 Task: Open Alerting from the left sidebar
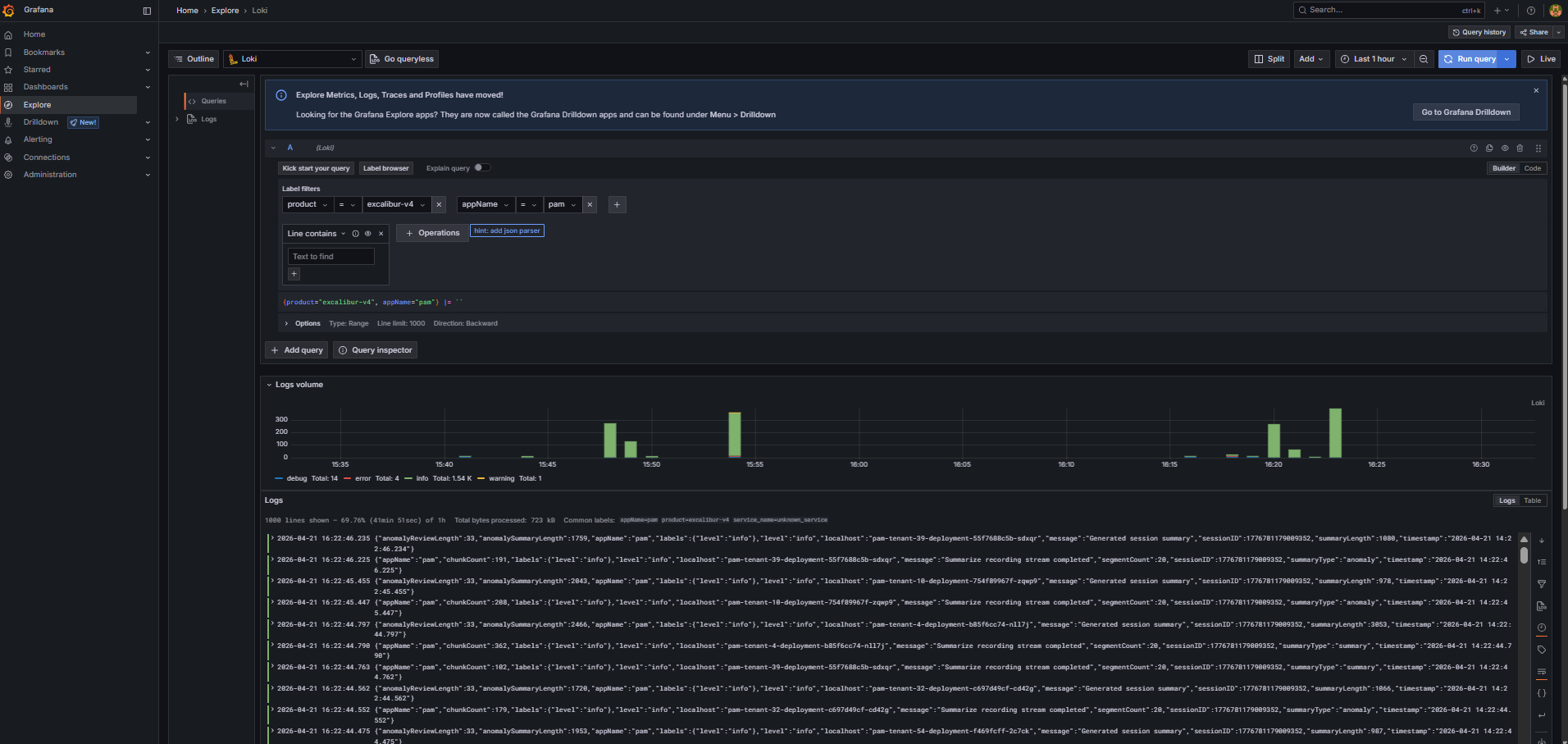click(x=38, y=139)
